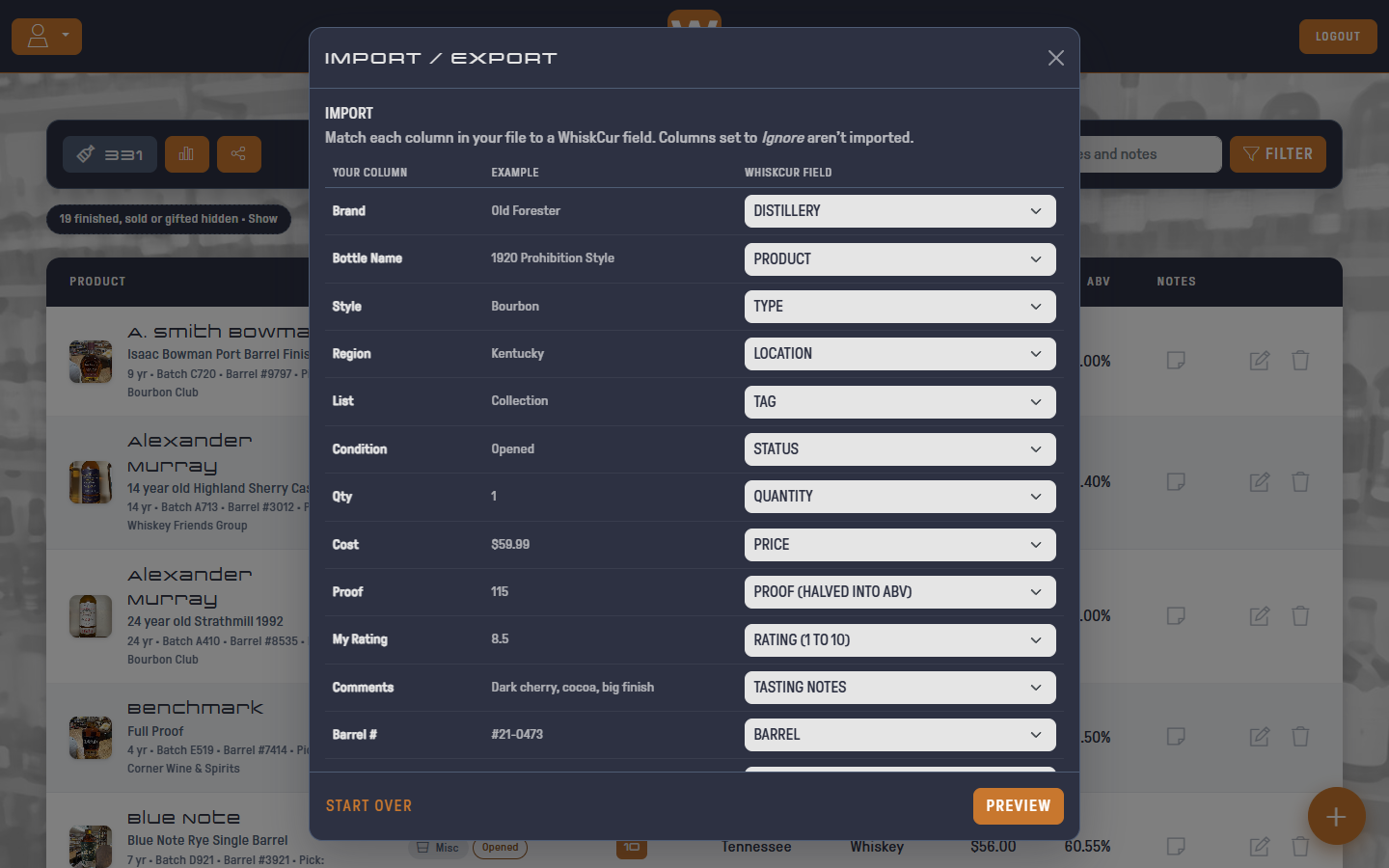Screen dimensions: 1389x868
Task: Edit the Benchmark Full Proof bottle
Action: [1260, 737]
